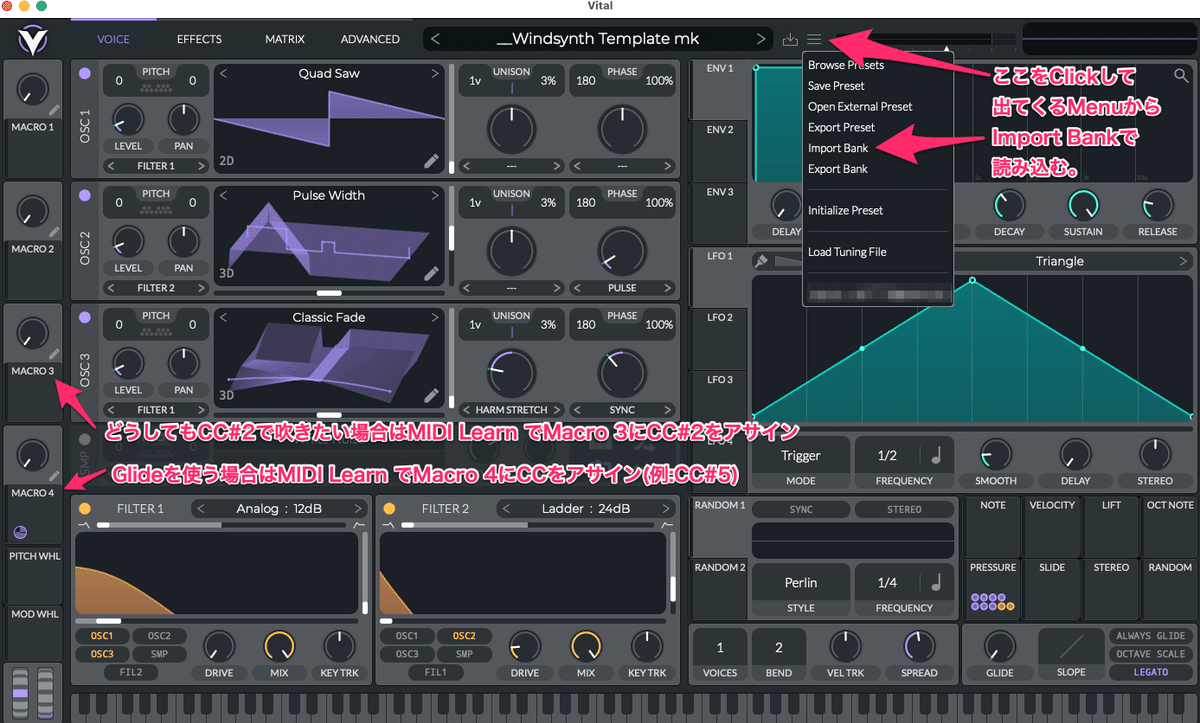Click the Macro 1 knob
Viewport: 1200px width, 723px height.
[33, 89]
